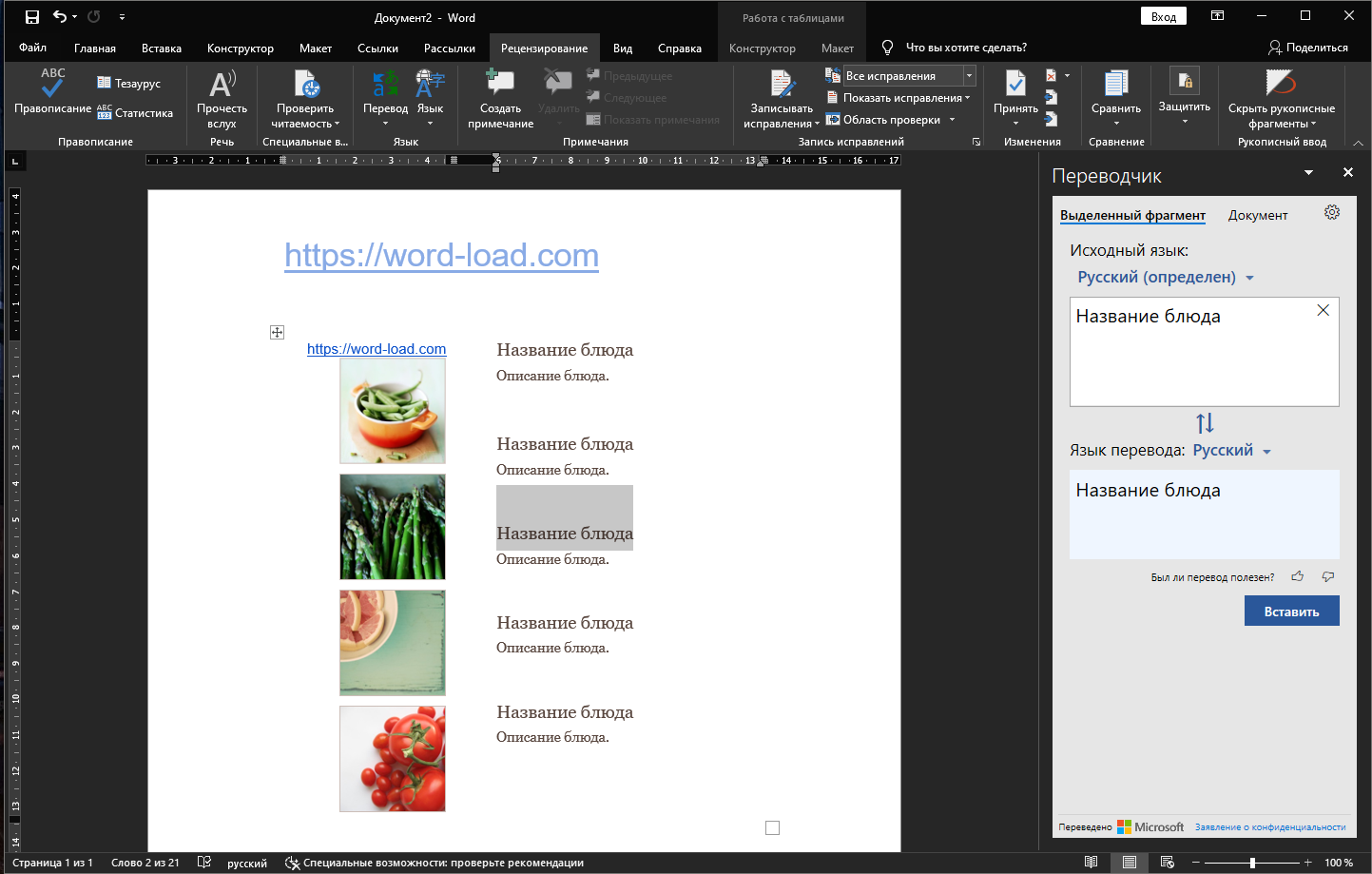Open translator settings gear icon
The height and width of the screenshot is (874, 1372).
click(1332, 213)
